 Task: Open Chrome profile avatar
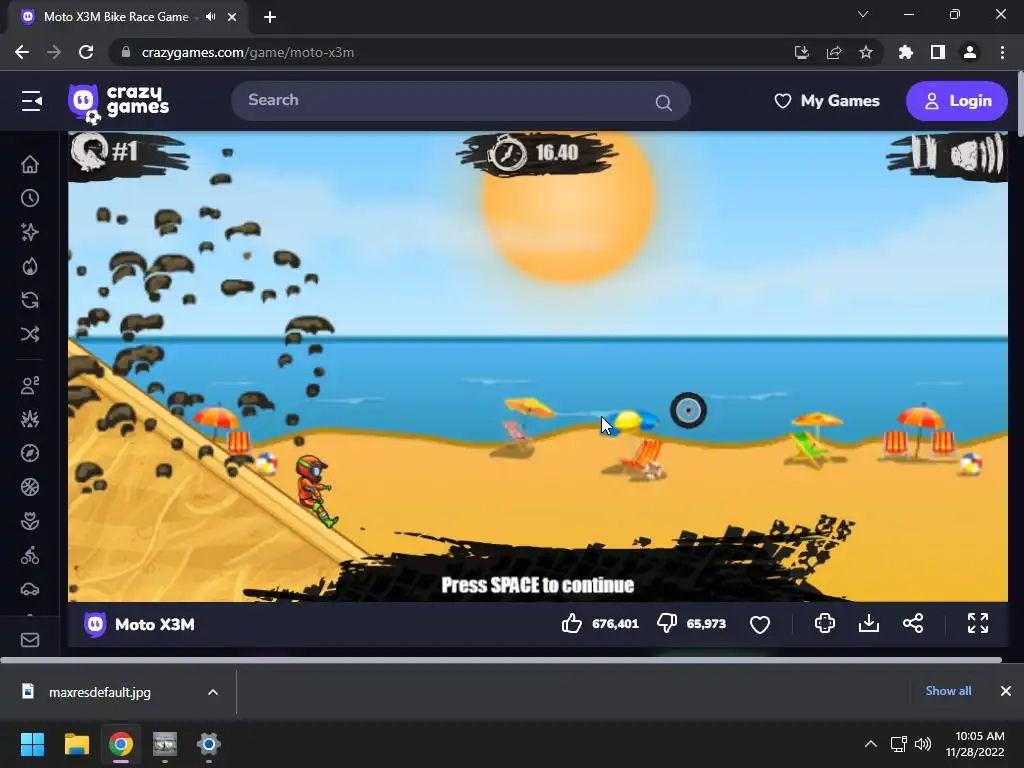tap(970, 52)
